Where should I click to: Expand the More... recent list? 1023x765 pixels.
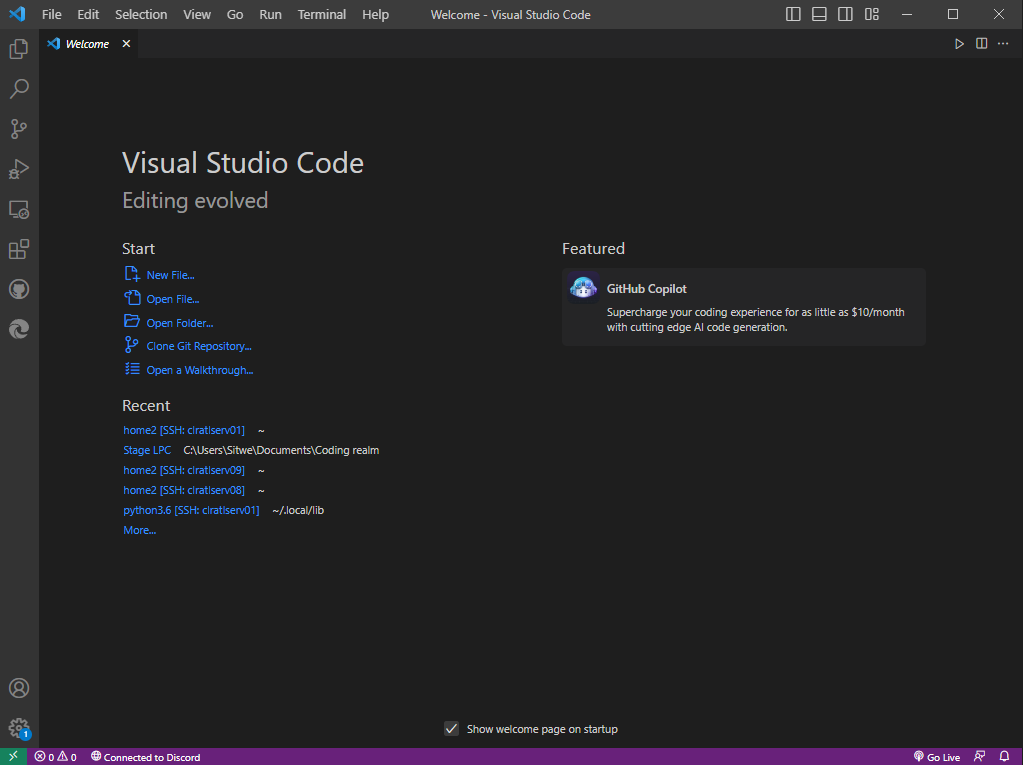[x=140, y=530]
